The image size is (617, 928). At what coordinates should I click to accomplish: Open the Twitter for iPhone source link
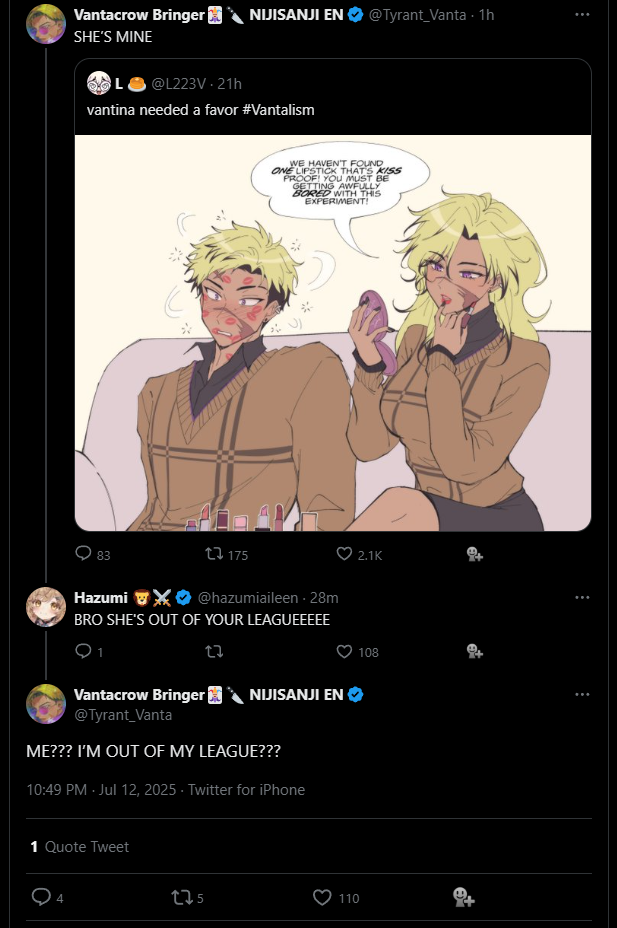pyautogui.click(x=247, y=790)
